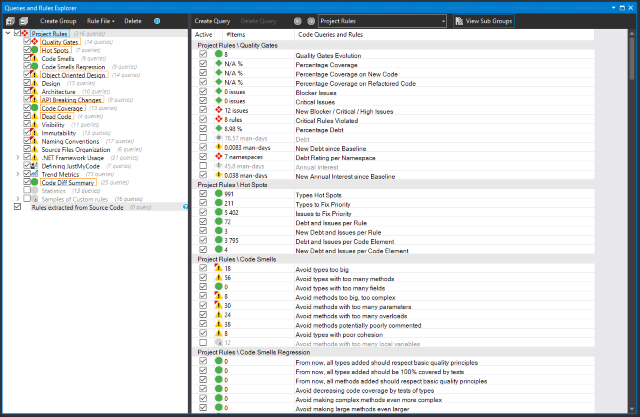This screenshot has height=417, width=640.
Task: Click the Active column header
Action: 203,35
